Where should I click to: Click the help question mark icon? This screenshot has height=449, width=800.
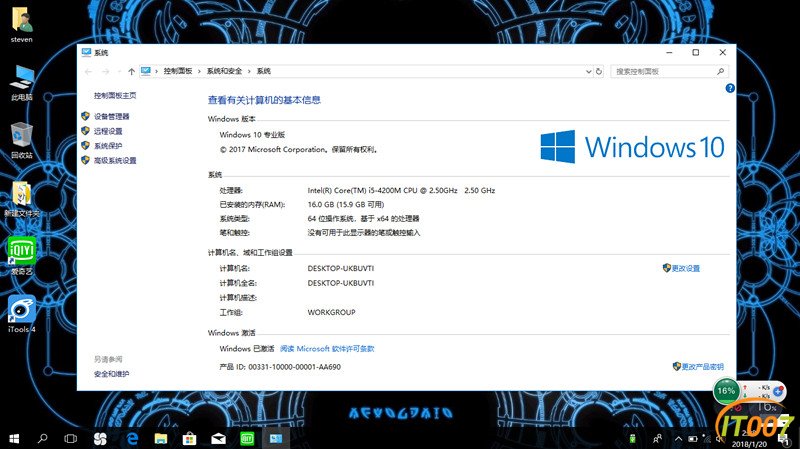tap(730, 88)
